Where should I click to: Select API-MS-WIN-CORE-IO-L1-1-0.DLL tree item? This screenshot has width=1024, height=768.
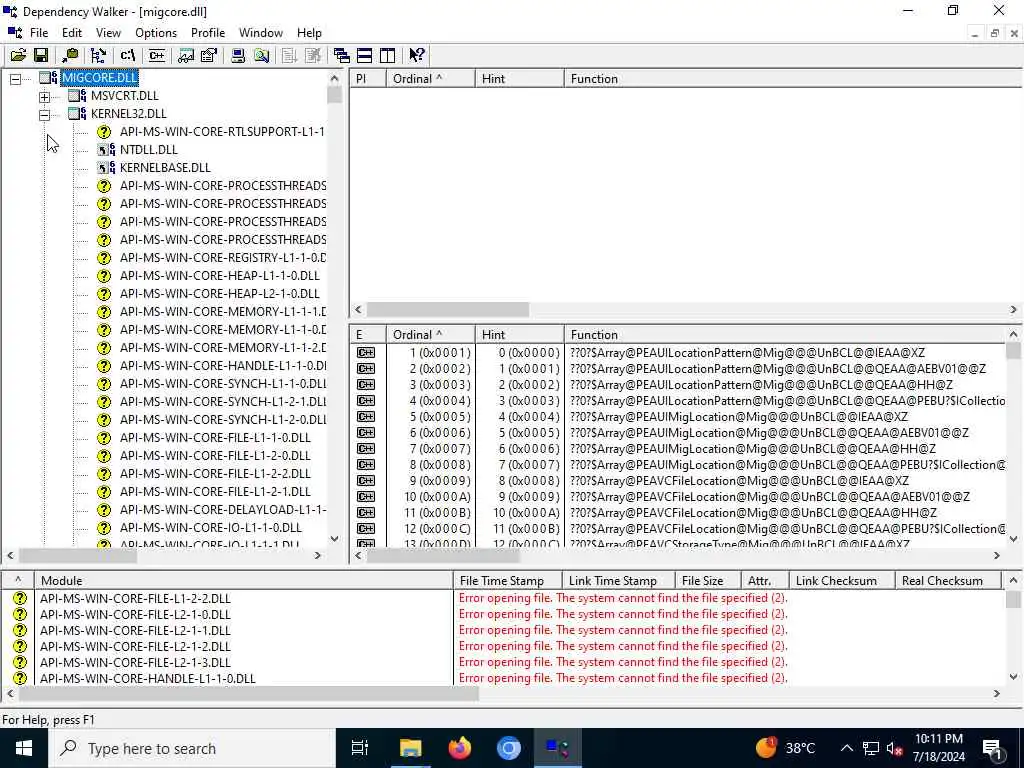tap(210, 528)
